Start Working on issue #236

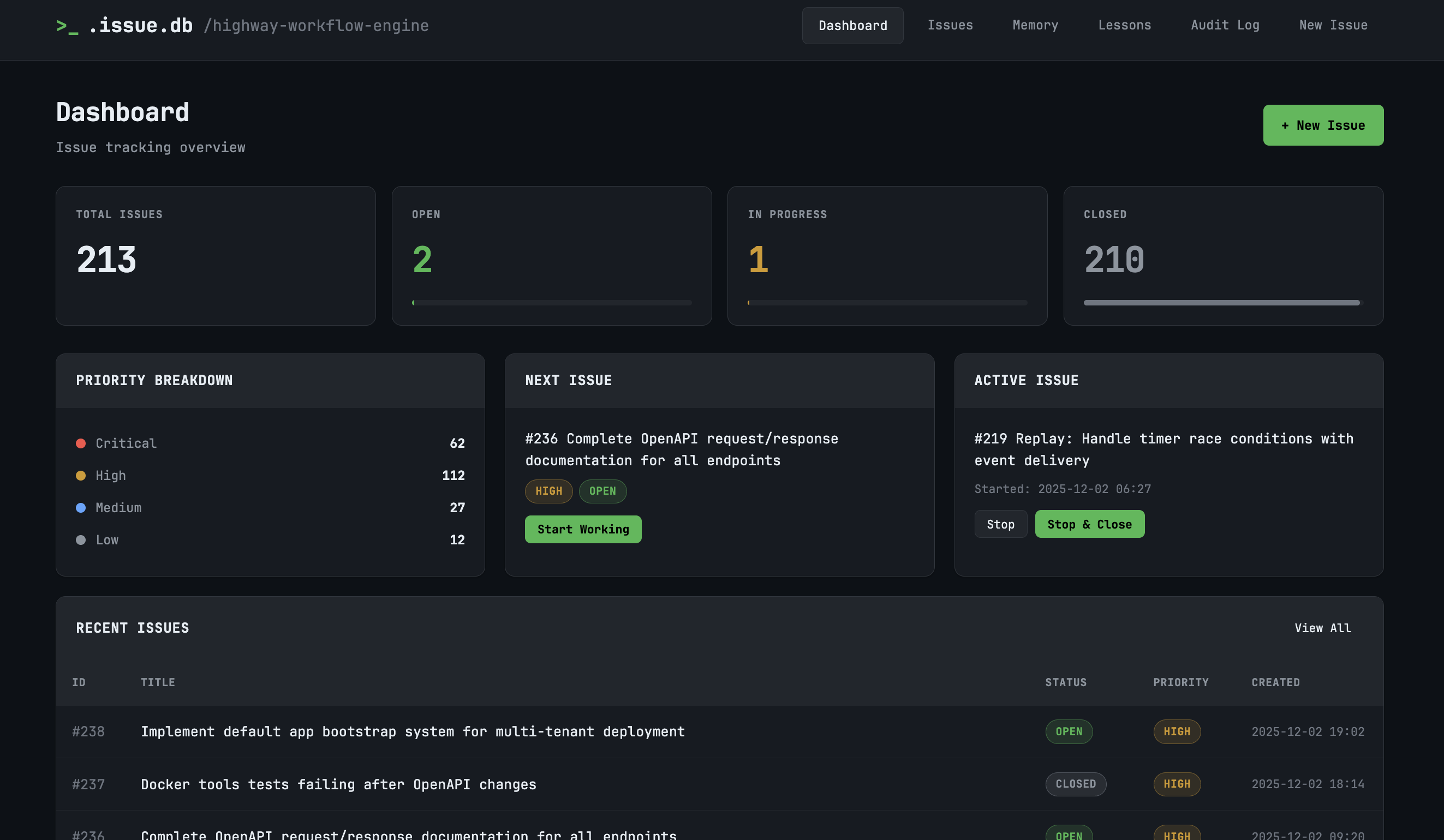583,529
